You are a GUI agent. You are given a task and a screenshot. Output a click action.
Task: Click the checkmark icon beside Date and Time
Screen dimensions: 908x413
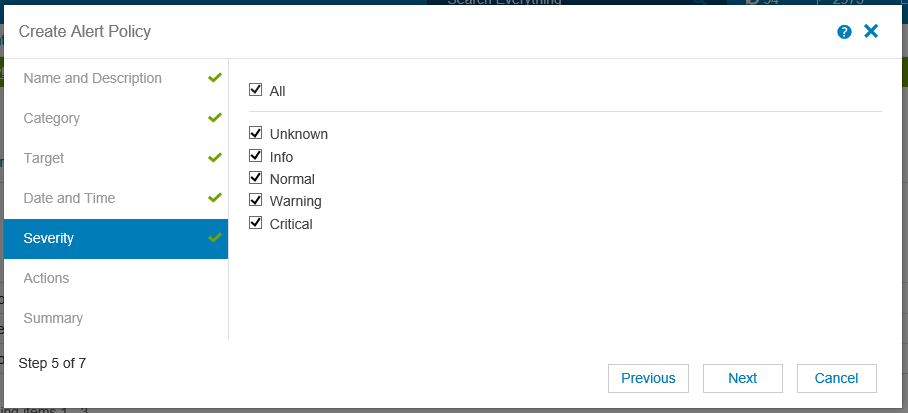click(x=215, y=198)
